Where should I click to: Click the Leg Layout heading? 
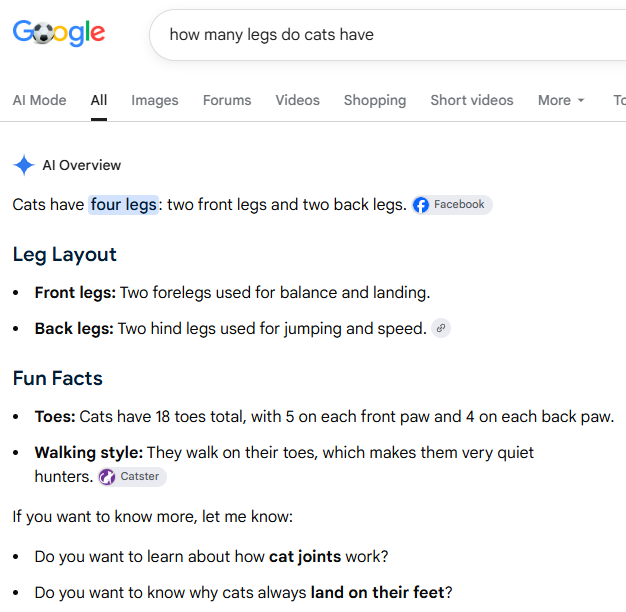(x=65, y=255)
